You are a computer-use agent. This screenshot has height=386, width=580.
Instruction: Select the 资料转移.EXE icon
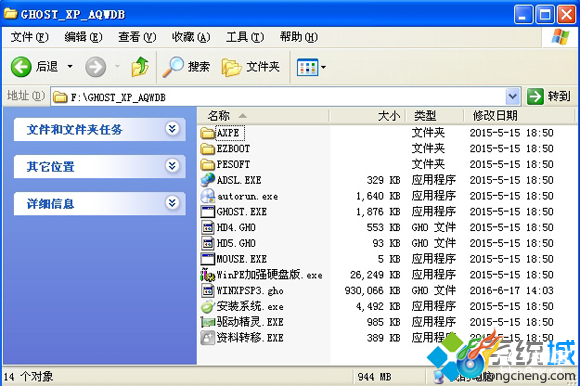pos(208,338)
